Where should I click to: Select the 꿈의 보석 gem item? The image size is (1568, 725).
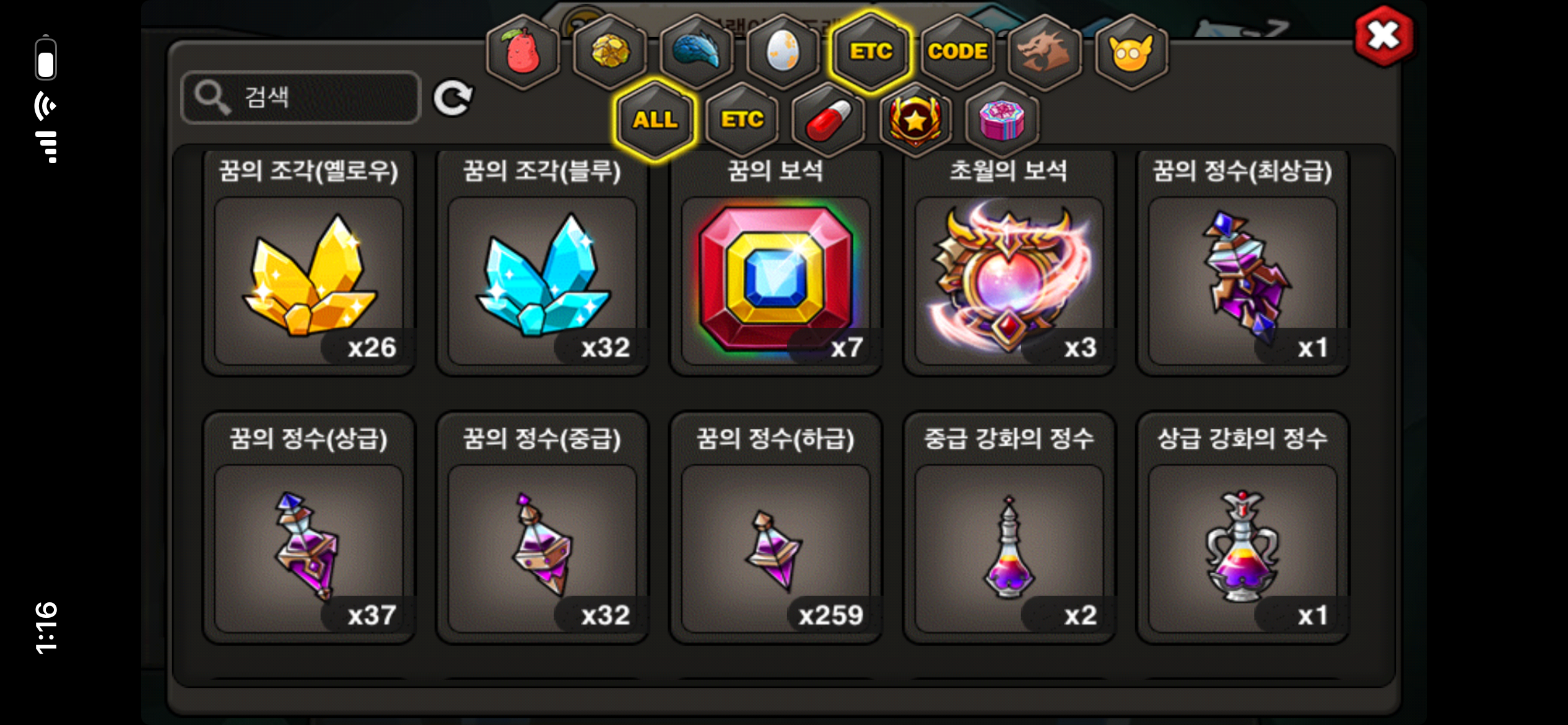776,263
